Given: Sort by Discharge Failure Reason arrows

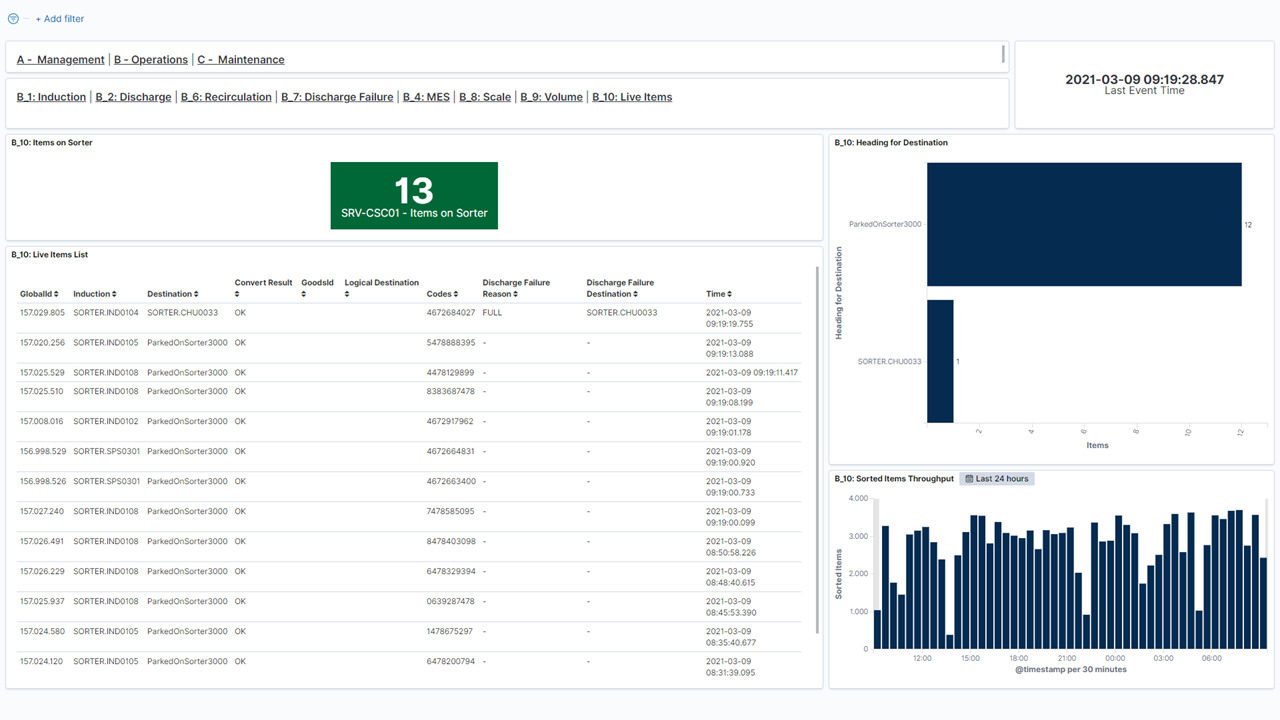Looking at the screenshot, I should tap(515, 294).
